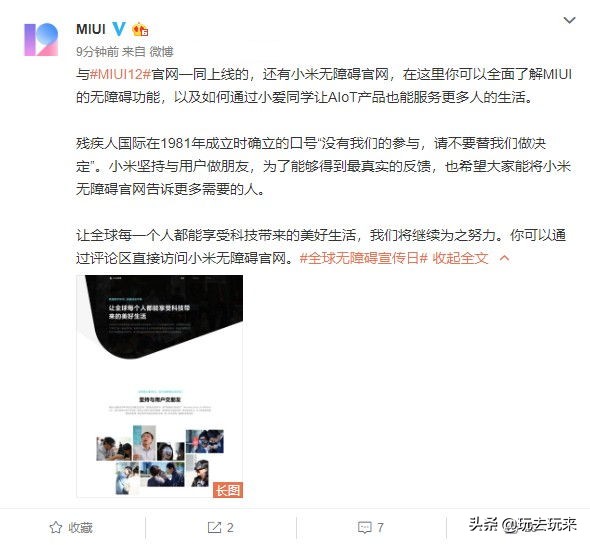Image resolution: width=590 pixels, height=545 pixels.
Task: Click the 长图 label on the image
Action: [x=228, y=490]
